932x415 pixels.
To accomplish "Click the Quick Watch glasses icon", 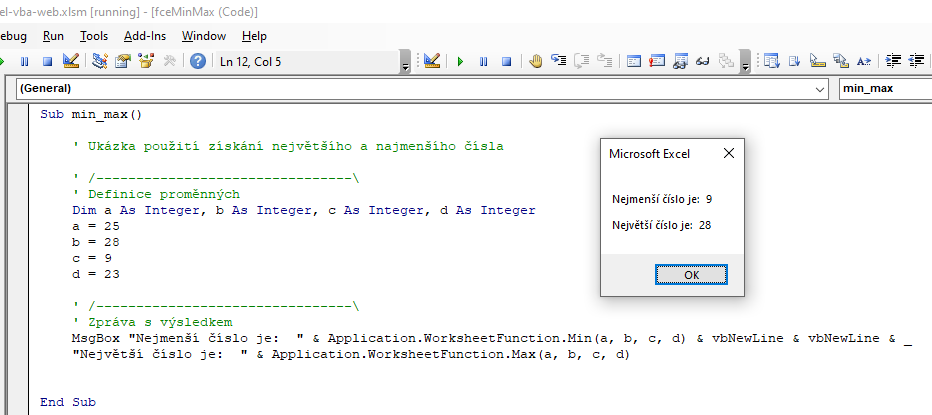I will coord(703,61).
